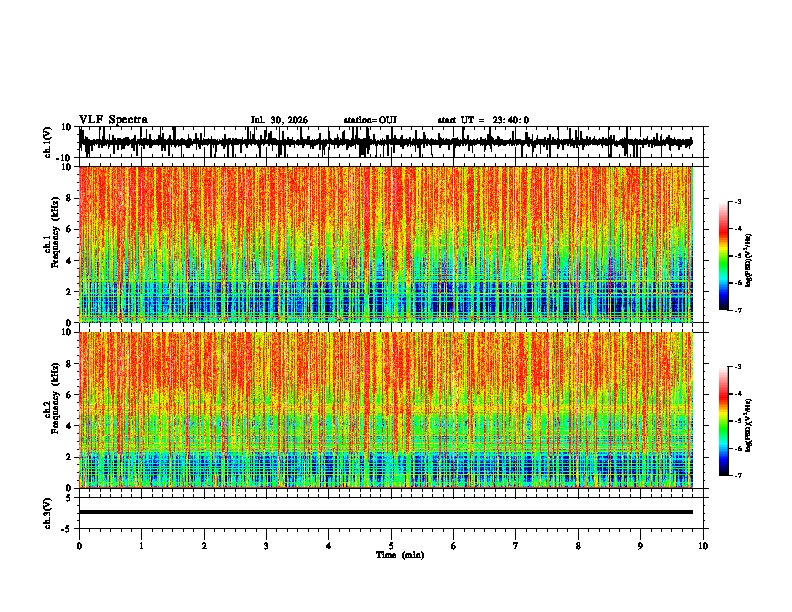Viewport: 792px width, 612px height.
Task: Click the time axis tick label 3
Action: click(266, 546)
